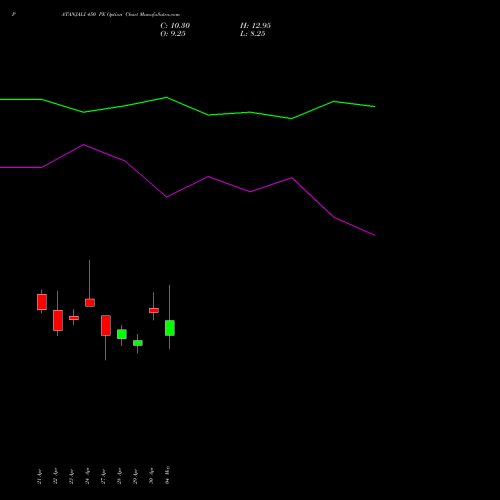Select the 27 Apr date label
The height and width of the screenshot is (500, 500).
pyautogui.click(x=103, y=477)
